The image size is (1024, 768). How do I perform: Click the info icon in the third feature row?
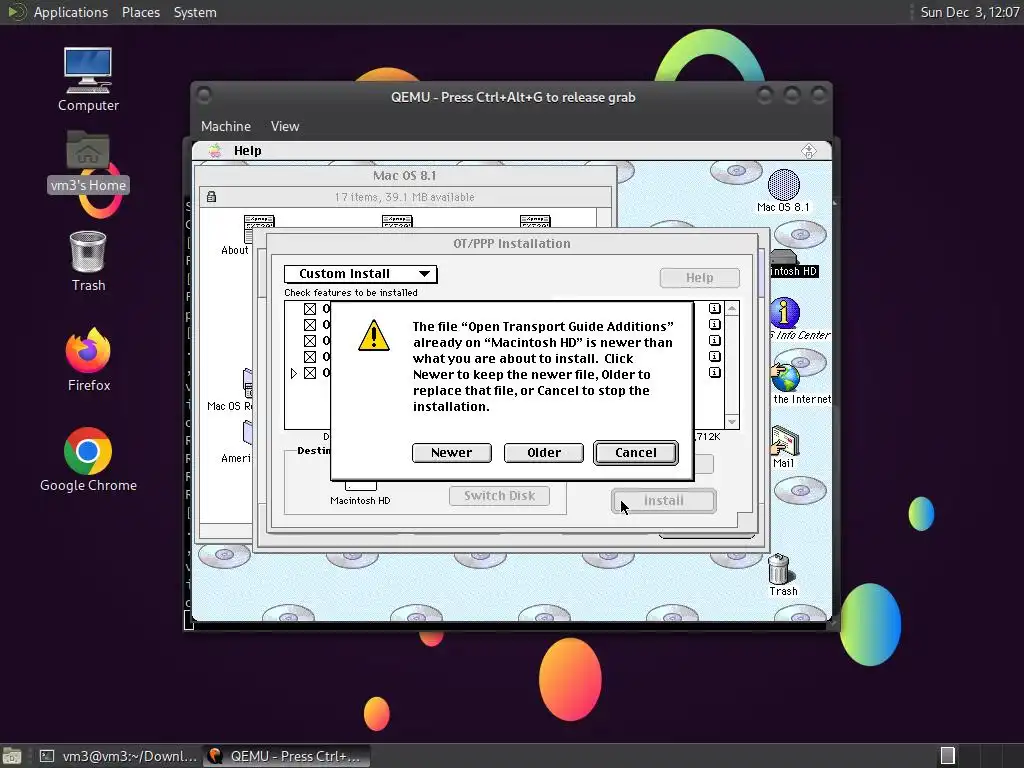tap(714, 340)
